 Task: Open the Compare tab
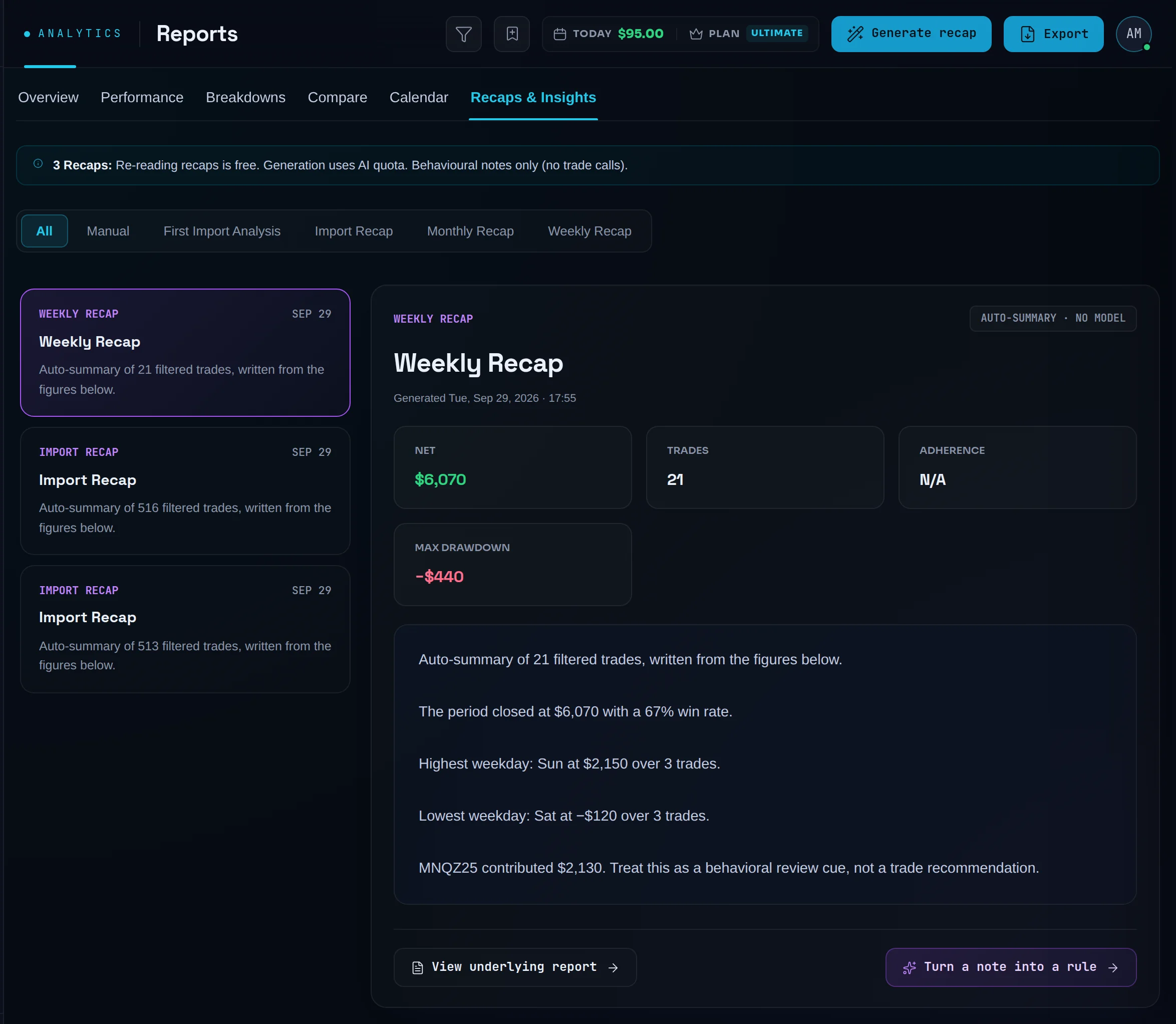[338, 98]
